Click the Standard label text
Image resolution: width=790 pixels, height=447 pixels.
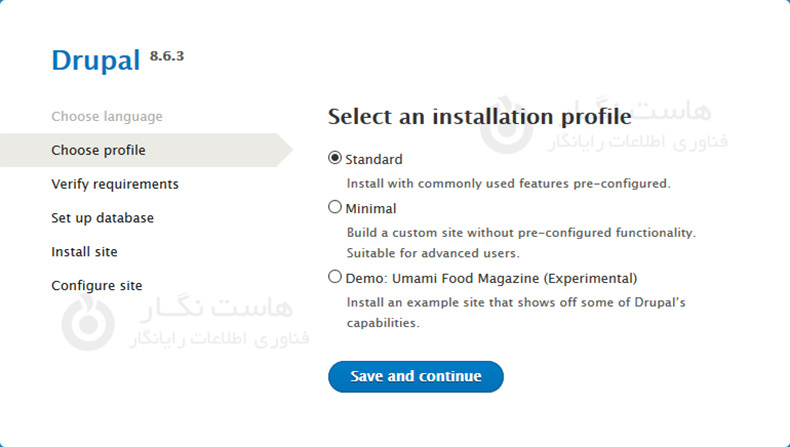point(374,160)
